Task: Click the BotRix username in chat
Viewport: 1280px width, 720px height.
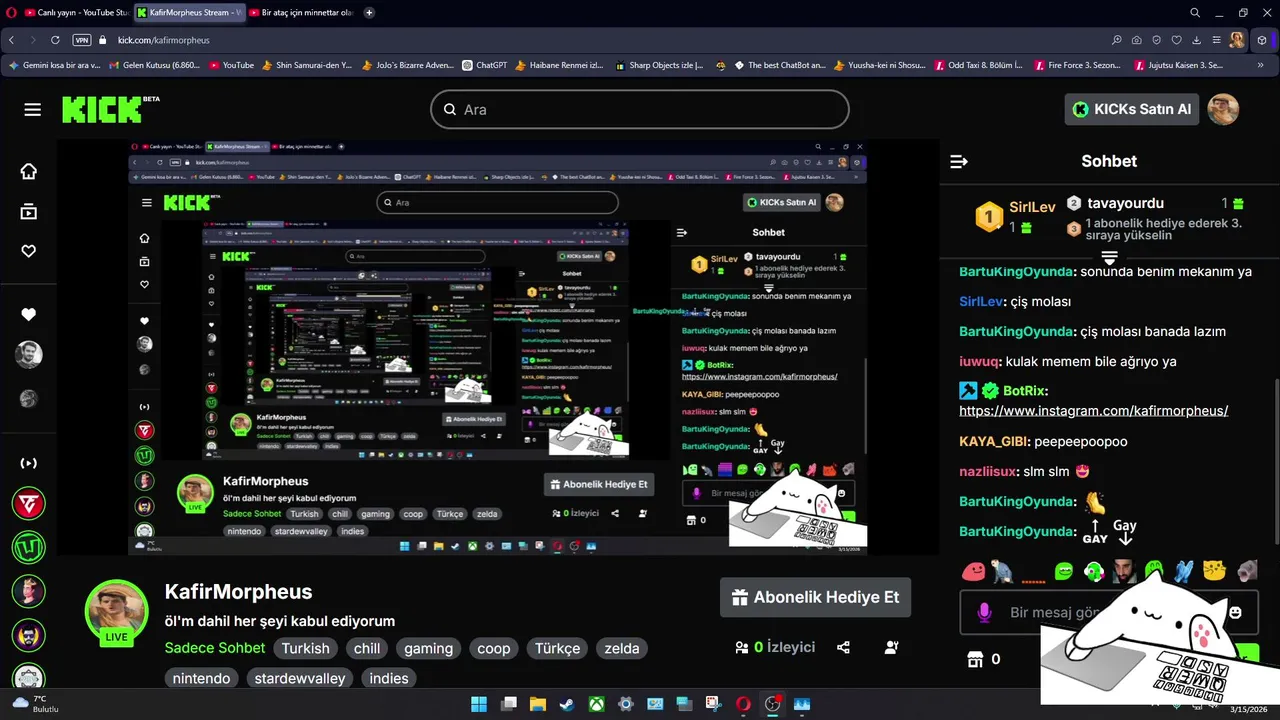Action: point(1024,391)
